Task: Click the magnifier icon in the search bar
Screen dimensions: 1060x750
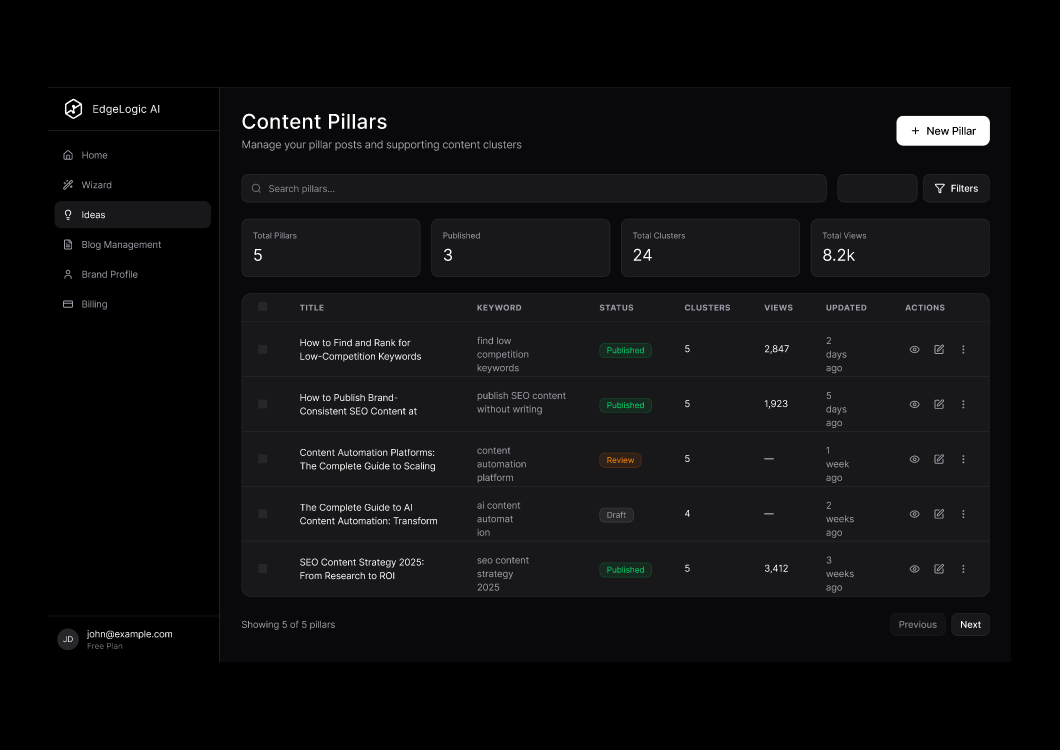Action: pos(256,188)
